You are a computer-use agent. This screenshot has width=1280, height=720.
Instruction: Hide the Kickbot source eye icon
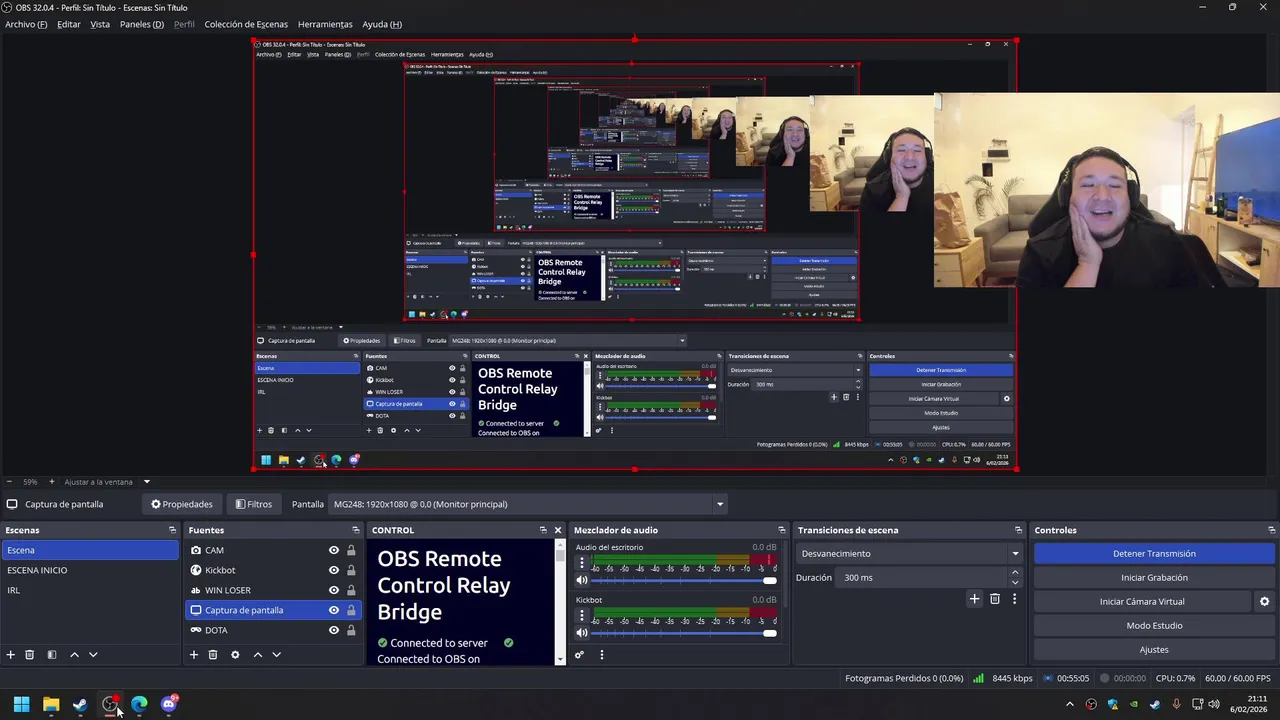[334, 570]
